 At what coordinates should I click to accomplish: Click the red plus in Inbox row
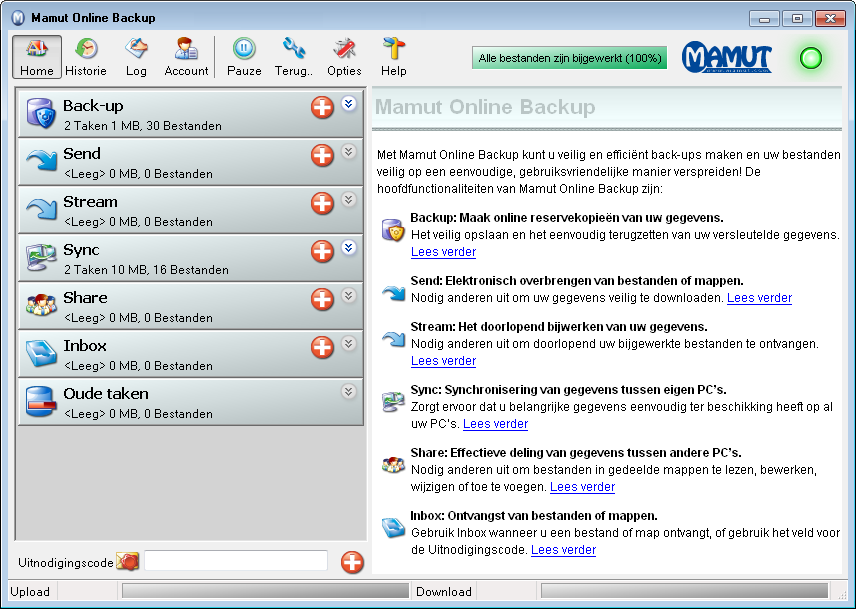coord(322,347)
